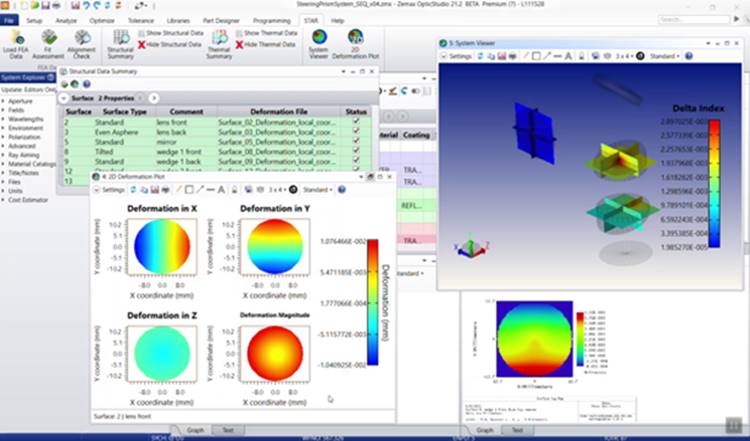
Task: Expand the Aperture node in System Explorer
Action: pyautogui.click(x=3, y=101)
